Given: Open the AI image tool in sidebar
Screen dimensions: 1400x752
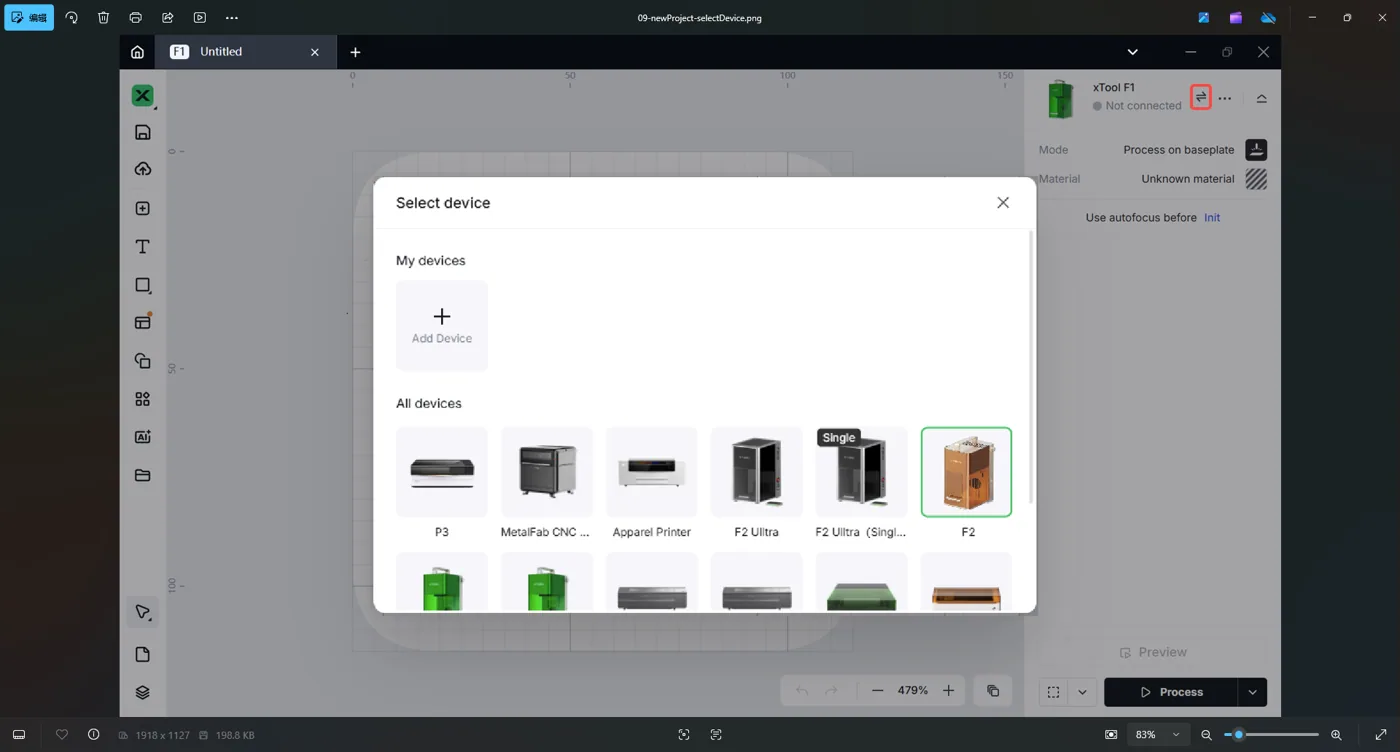Looking at the screenshot, I should point(143,437).
